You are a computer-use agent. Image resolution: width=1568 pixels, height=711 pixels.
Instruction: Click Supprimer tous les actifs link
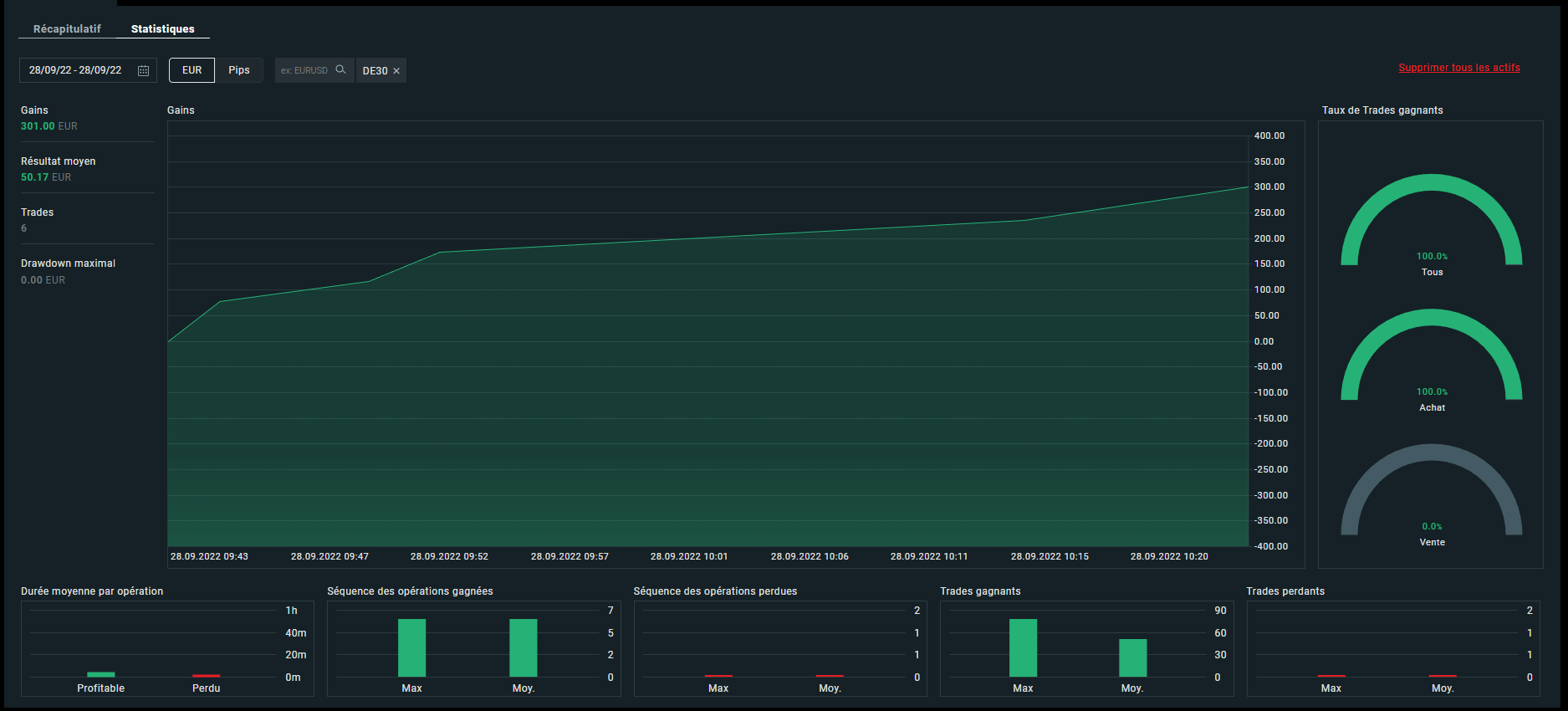coord(1459,68)
